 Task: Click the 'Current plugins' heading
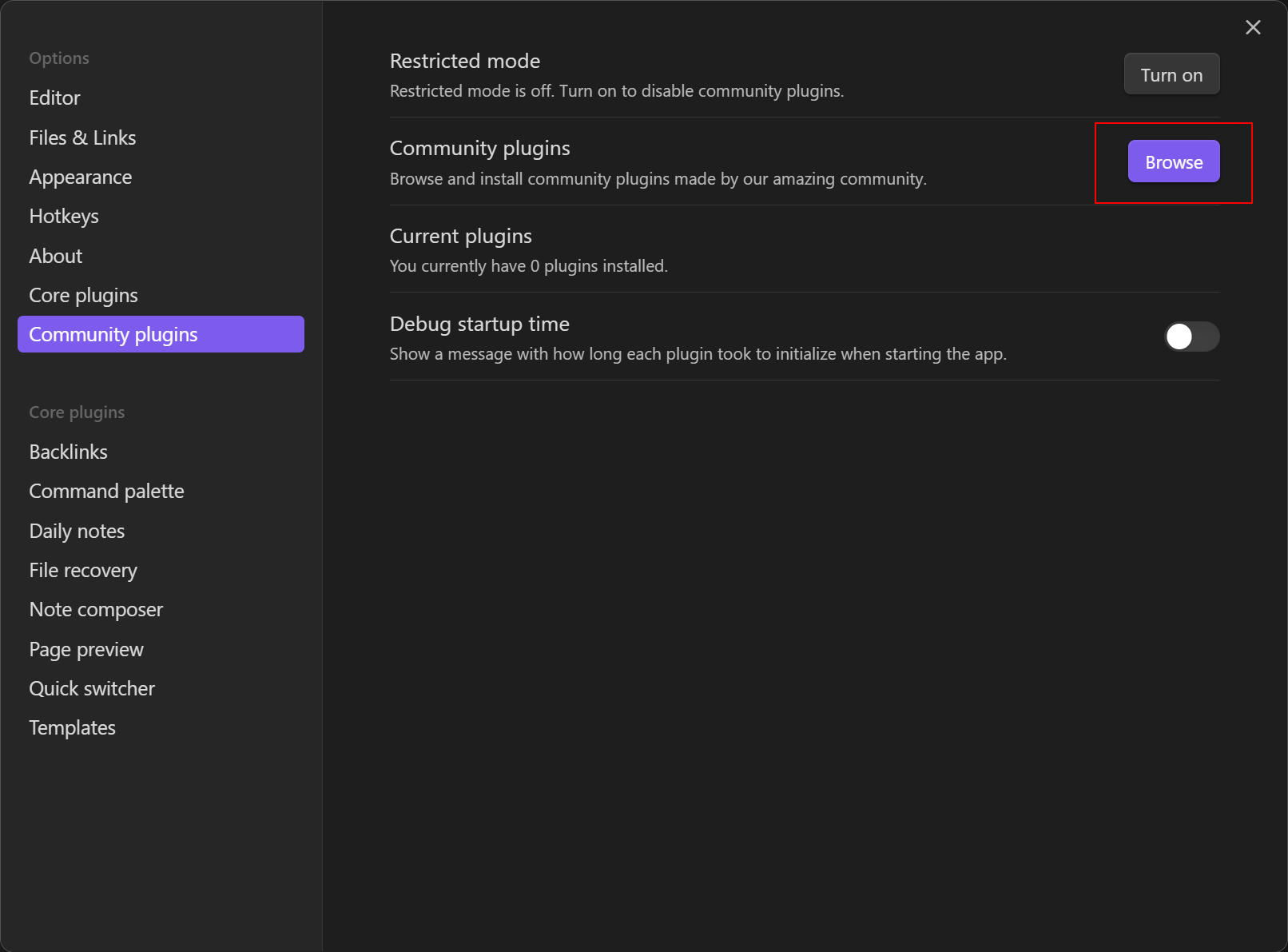(x=461, y=237)
